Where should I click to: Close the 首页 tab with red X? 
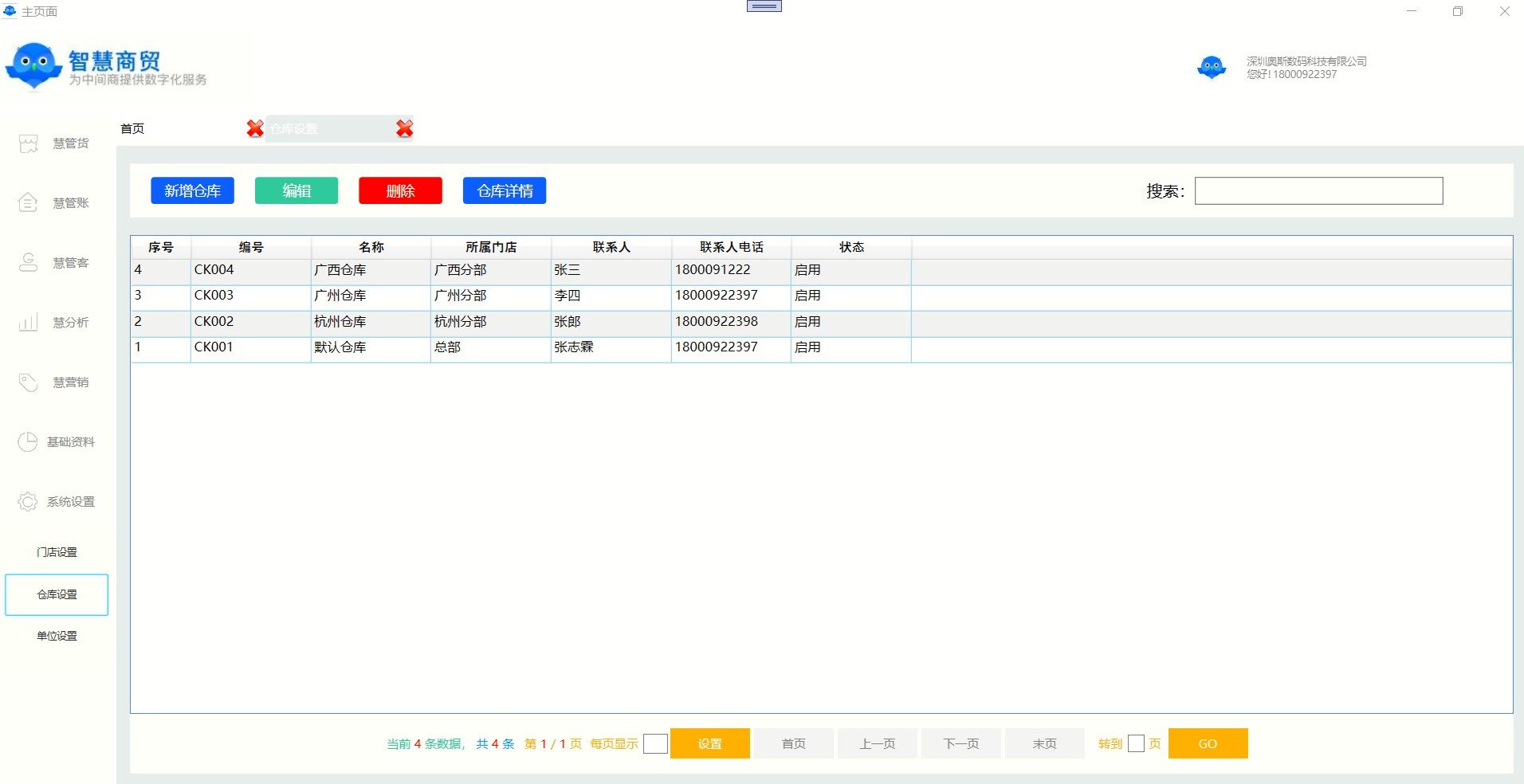(x=255, y=128)
